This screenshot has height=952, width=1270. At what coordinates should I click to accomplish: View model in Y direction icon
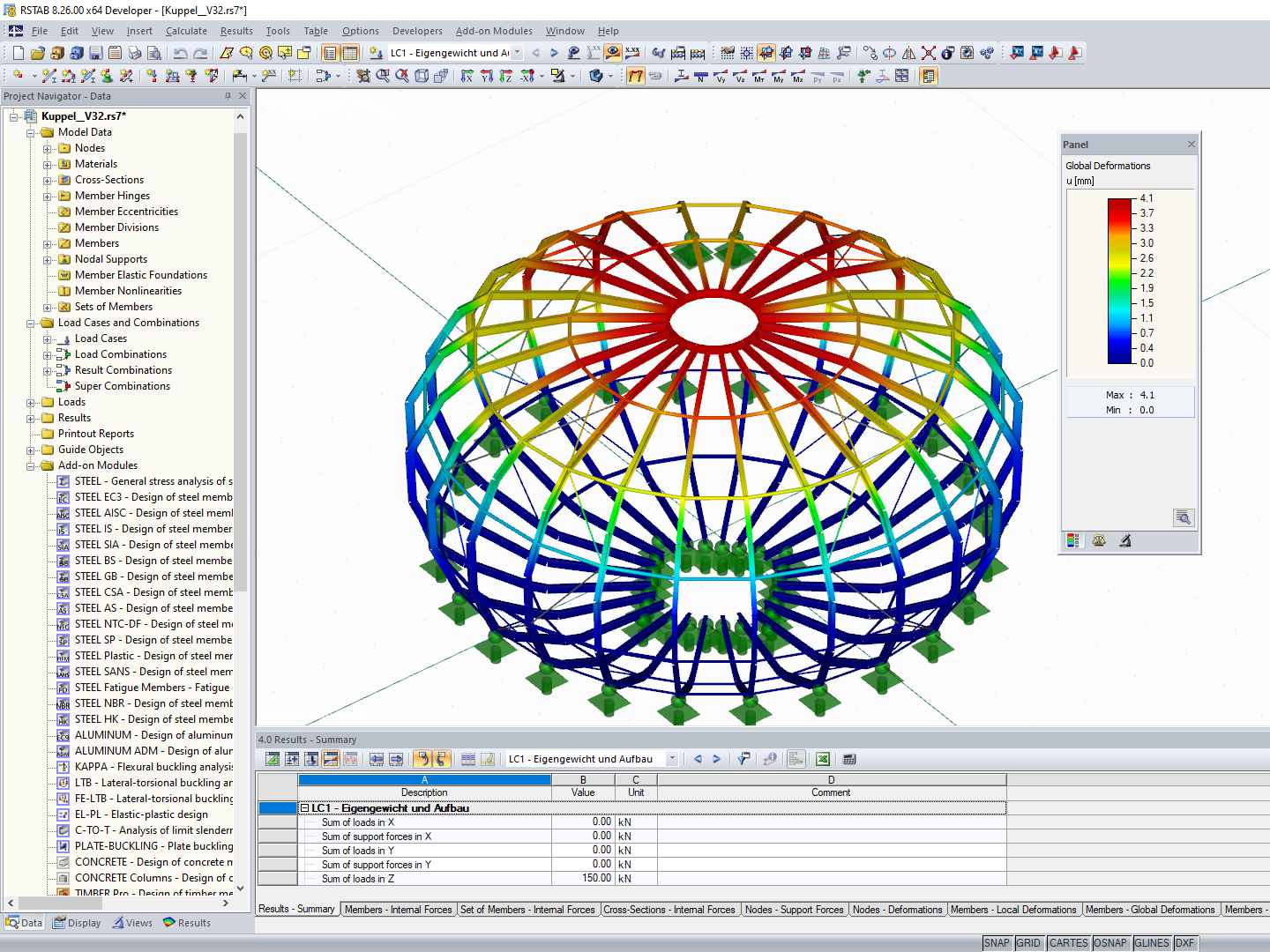[487, 76]
